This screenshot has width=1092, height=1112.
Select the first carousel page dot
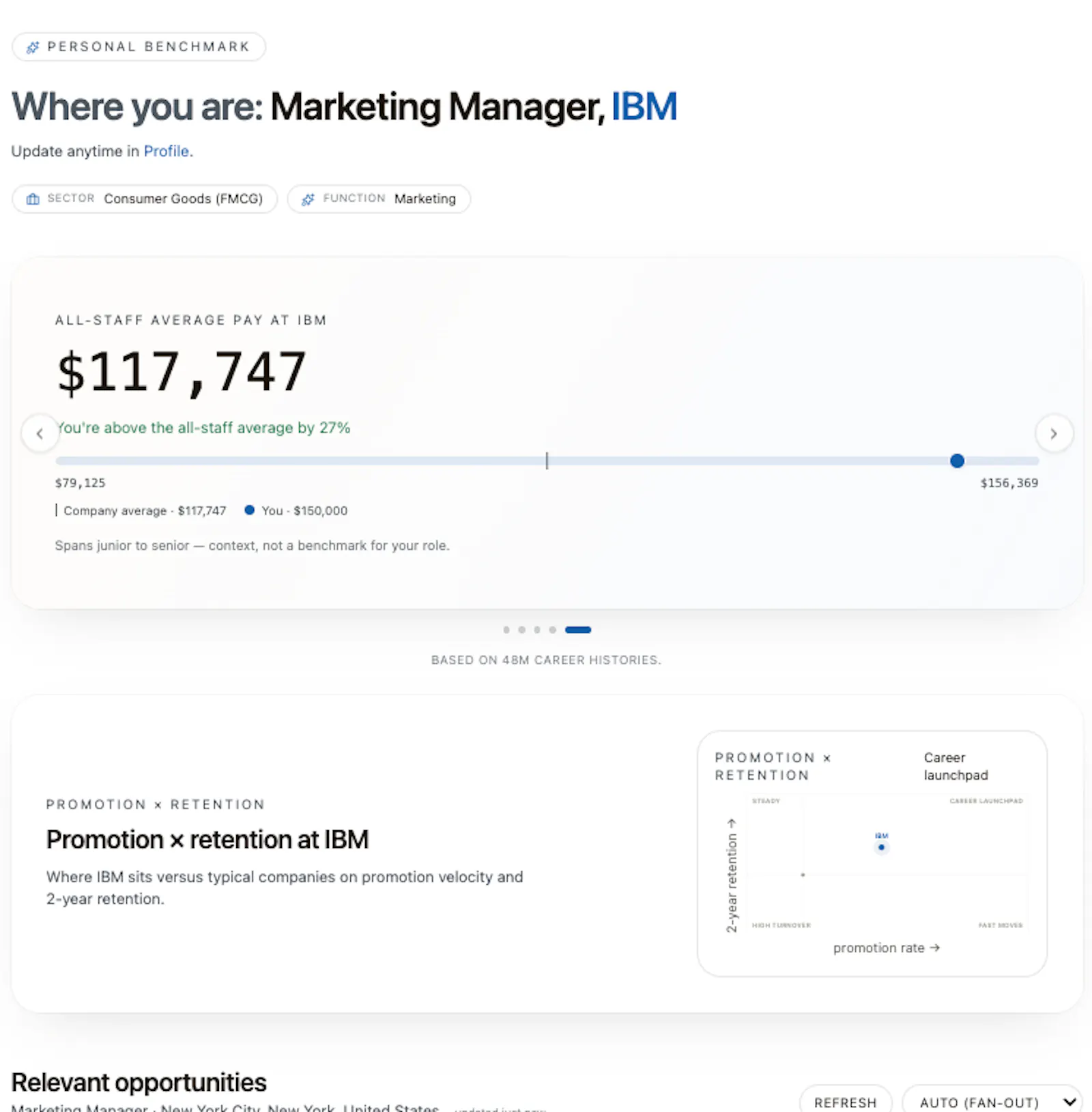[x=506, y=630]
